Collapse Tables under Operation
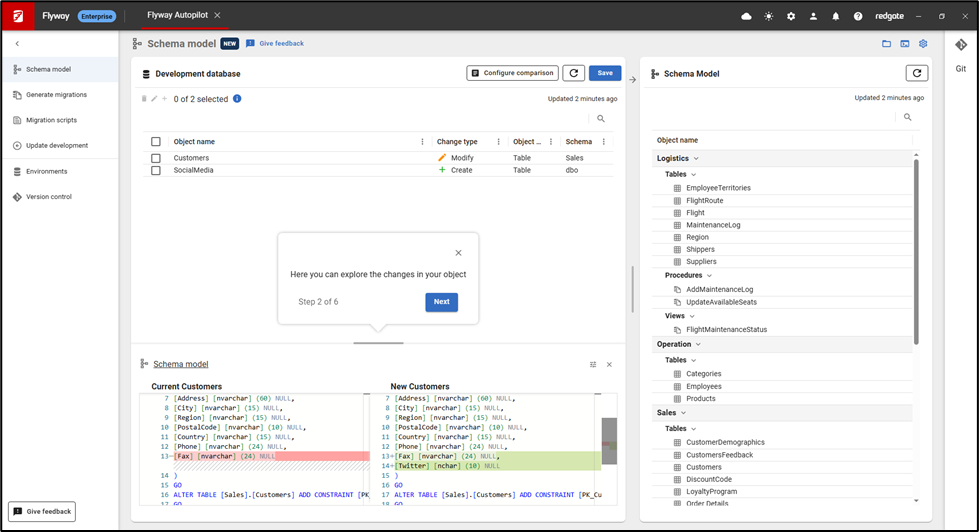 (x=694, y=360)
